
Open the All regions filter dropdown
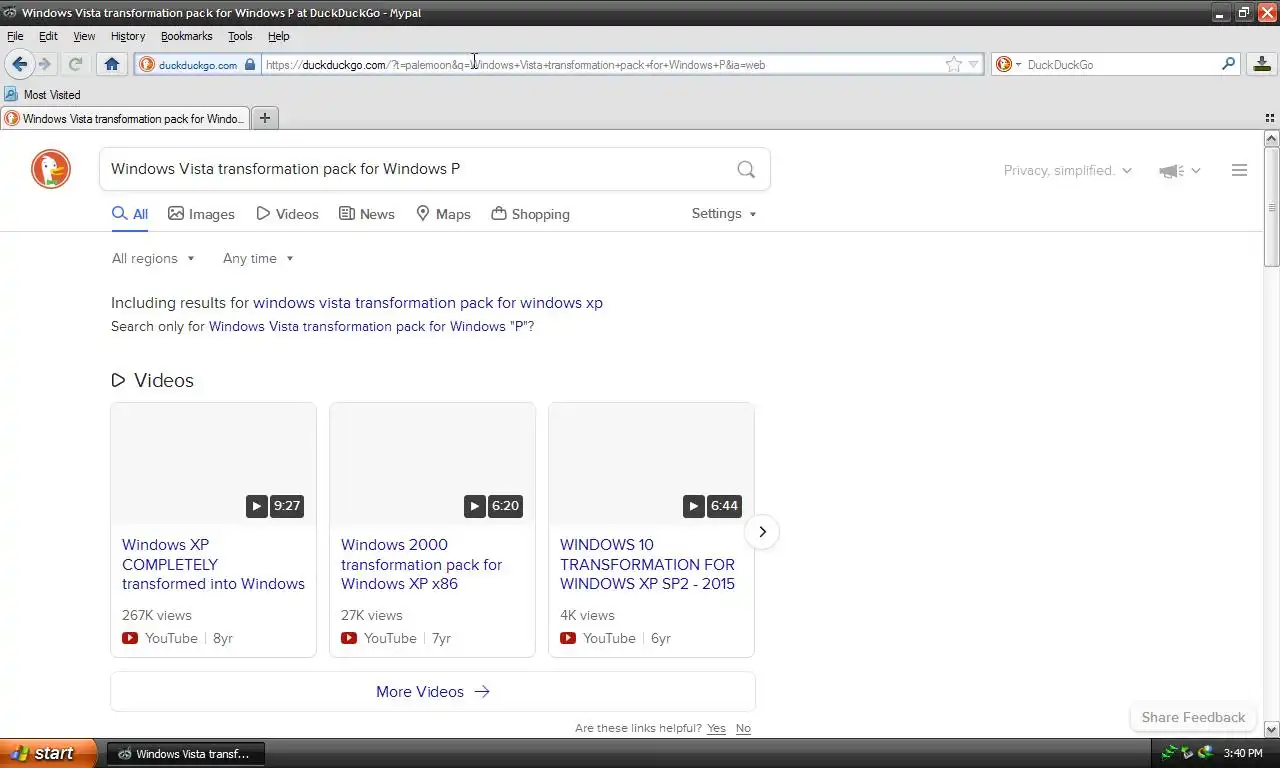tap(153, 258)
